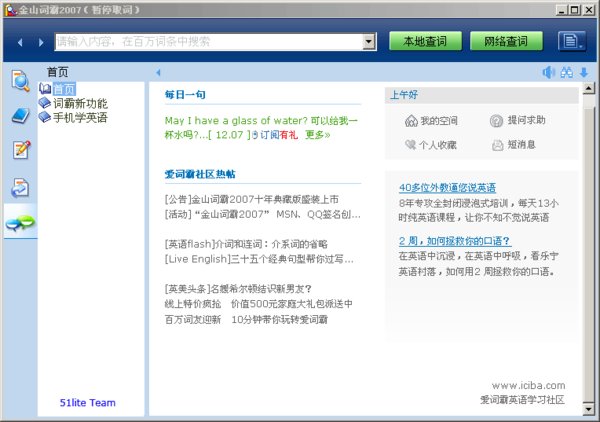
Task: Click the speaker pronunciation icon
Action: (549, 72)
